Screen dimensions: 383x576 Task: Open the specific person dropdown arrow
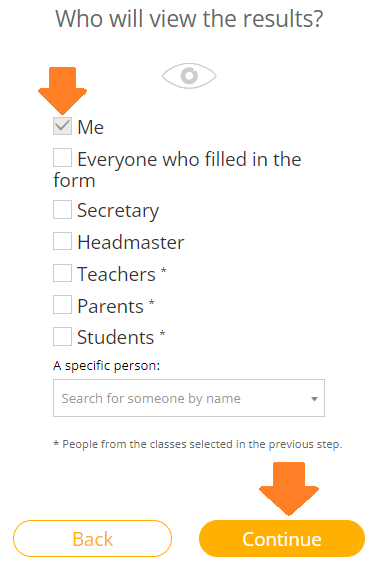314,399
